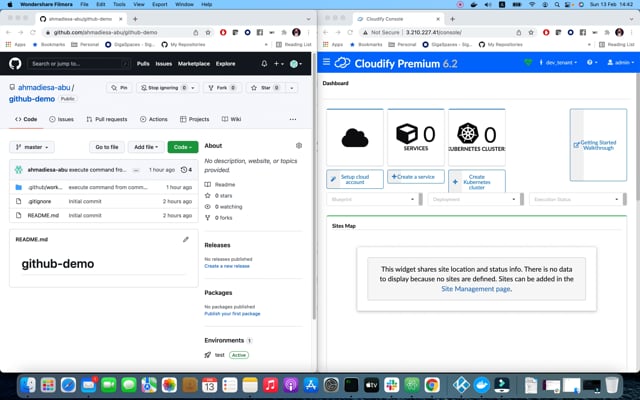
Task: Open Launchpad from the Dock
Action: point(48,384)
